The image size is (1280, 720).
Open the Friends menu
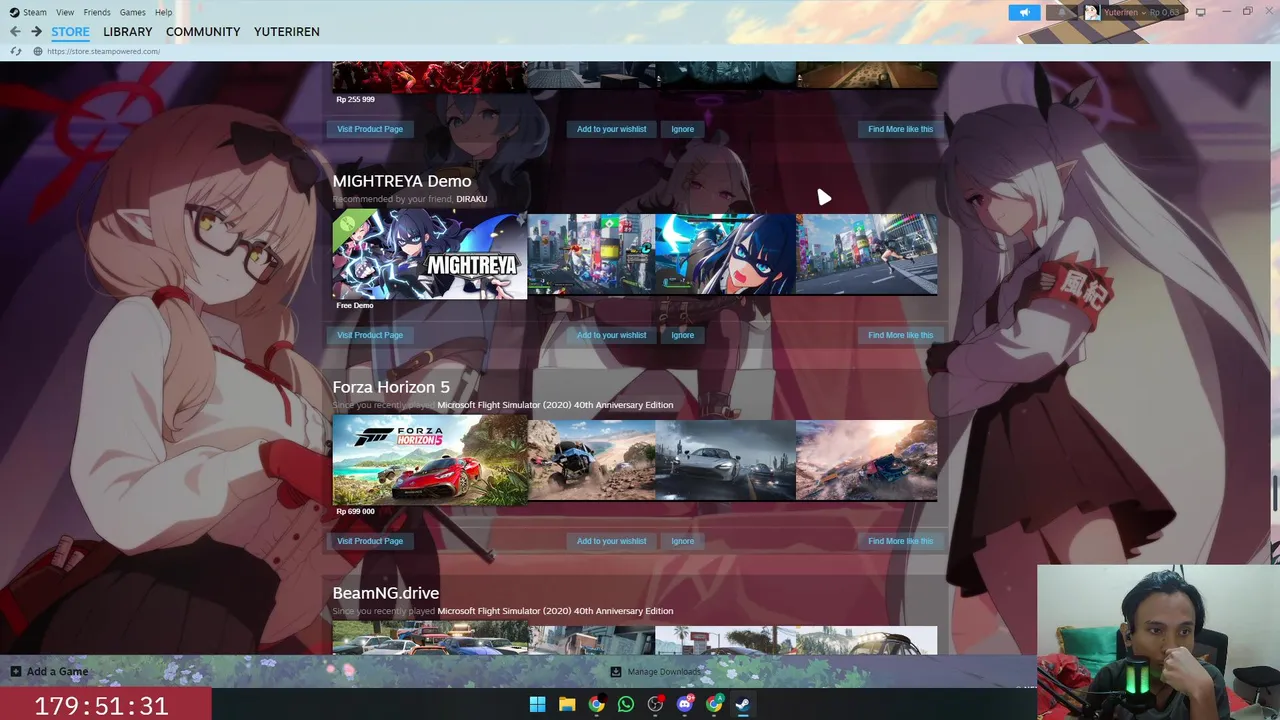coord(97,12)
